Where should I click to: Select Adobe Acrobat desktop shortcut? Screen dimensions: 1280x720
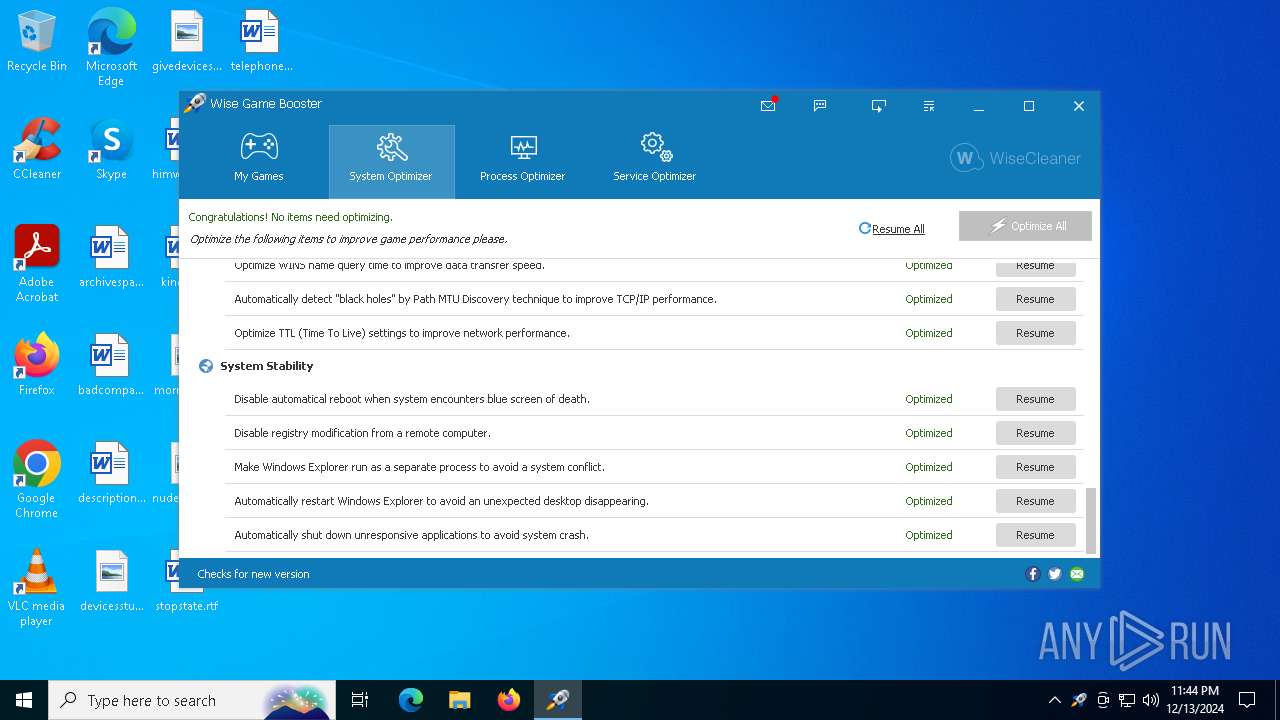pyautogui.click(x=37, y=264)
